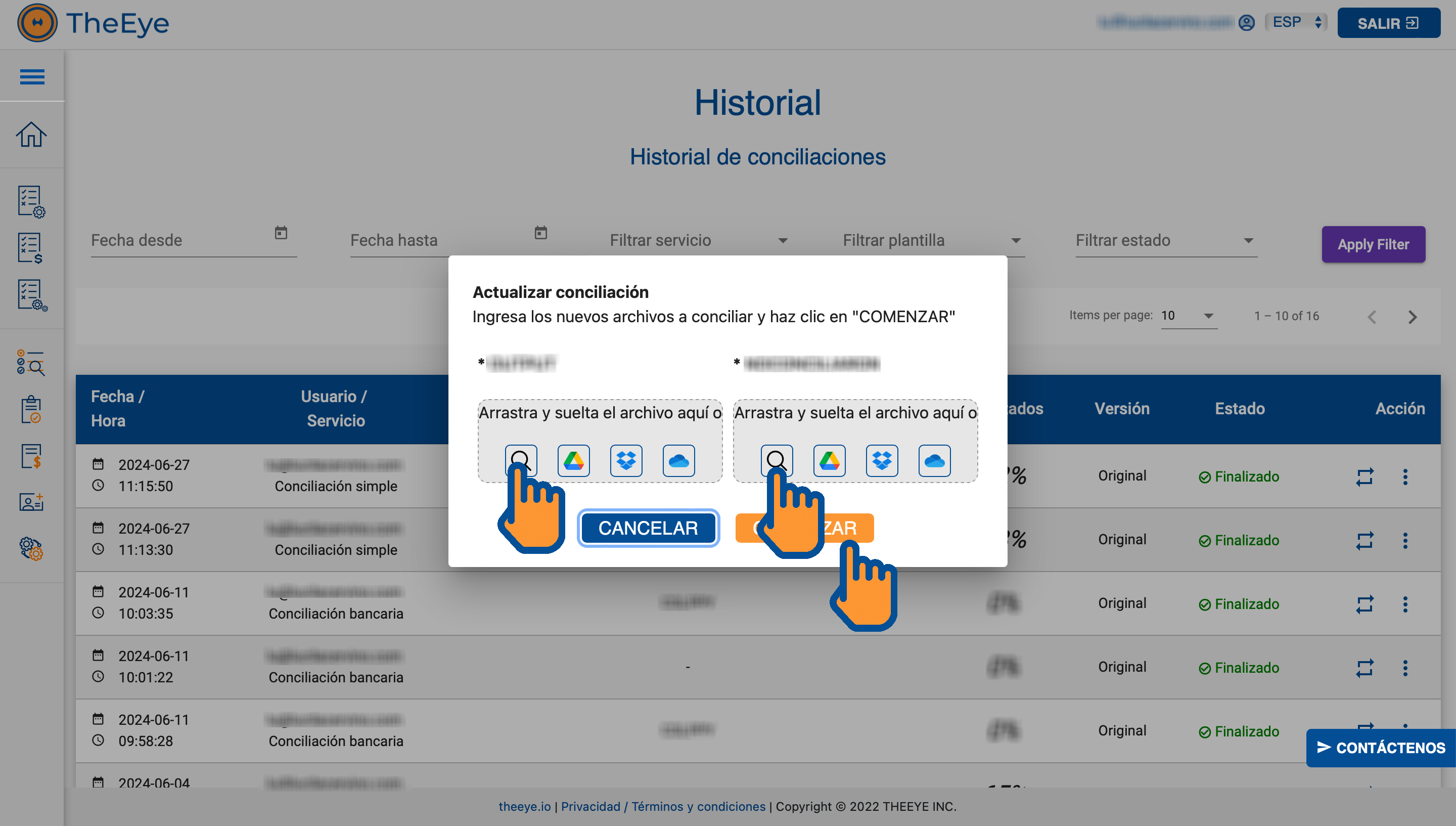Click the Google Drive icon in left upload box
1456x826 pixels.
click(573, 460)
